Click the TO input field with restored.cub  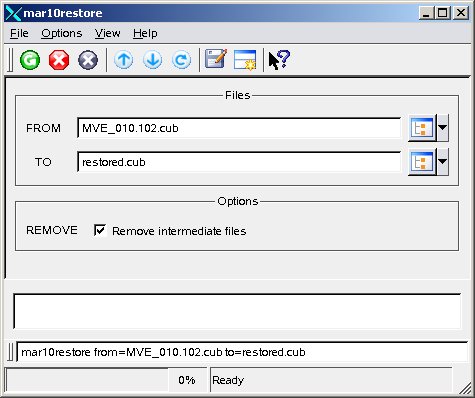pyautogui.click(x=239, y=162)
